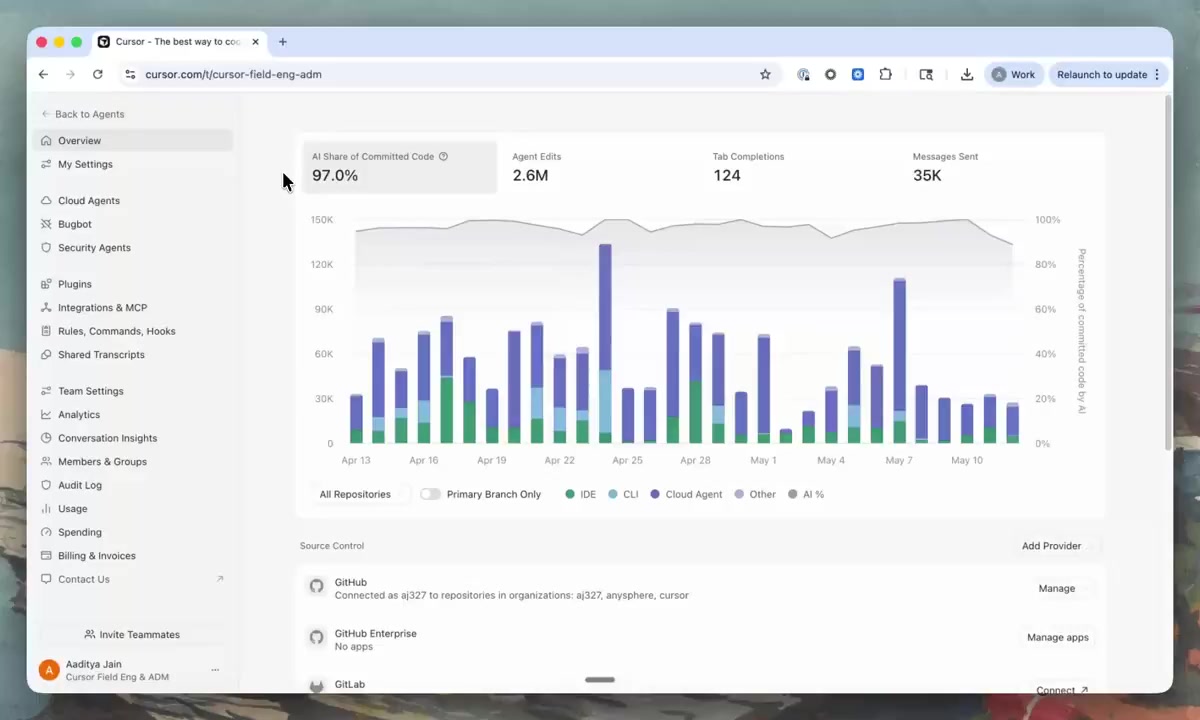The width and height of the screenshot is (1200, 720).
Task: Click the Usage clock icon
Action: 46,509
